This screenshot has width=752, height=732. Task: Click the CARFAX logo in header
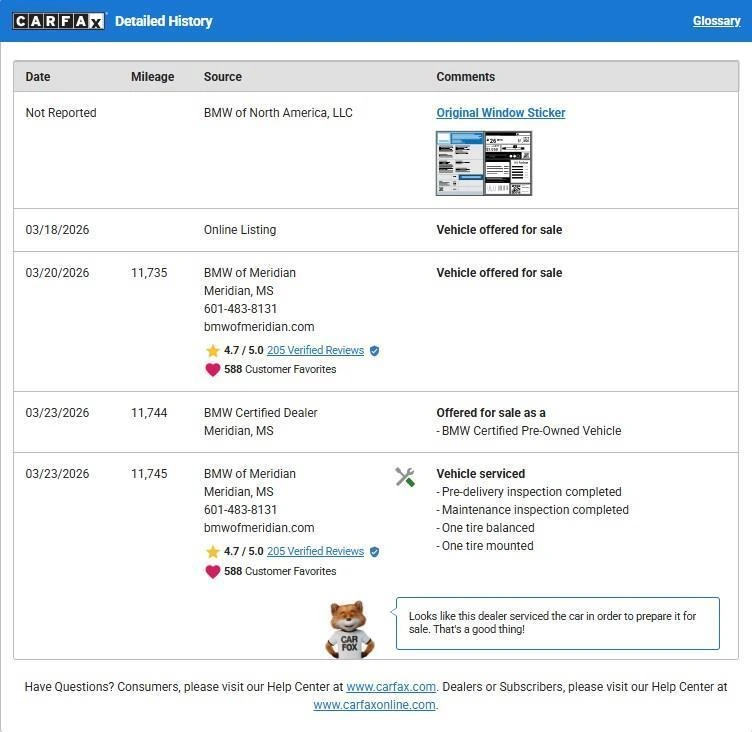(58, 21)
